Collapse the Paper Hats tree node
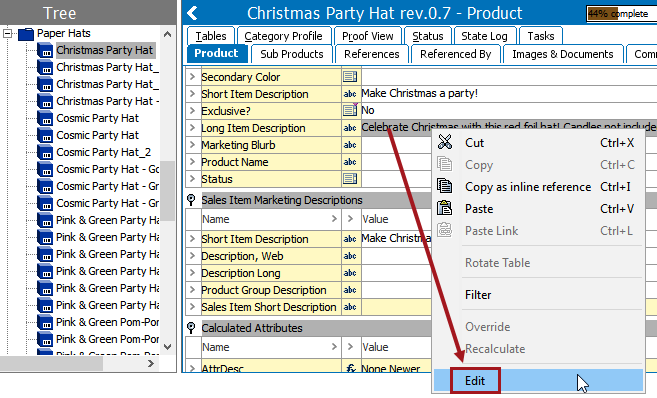The width and height of the screenshot is (657, 398). coord(8,33)
